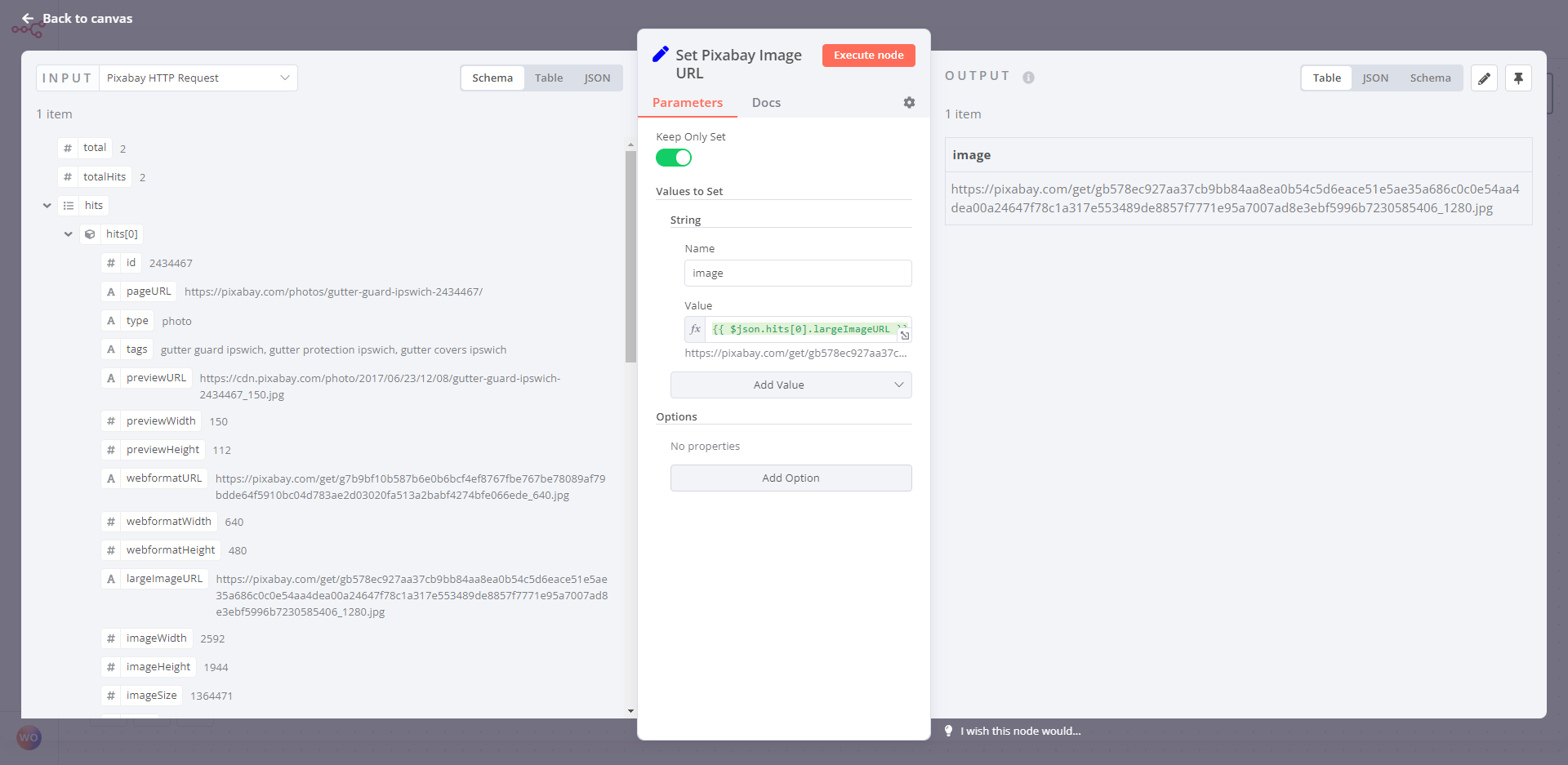Click the pencil icon beside Set Pixabay Image URL
1568x765 pixels.
pyautogui.click(x=660, y=54)
